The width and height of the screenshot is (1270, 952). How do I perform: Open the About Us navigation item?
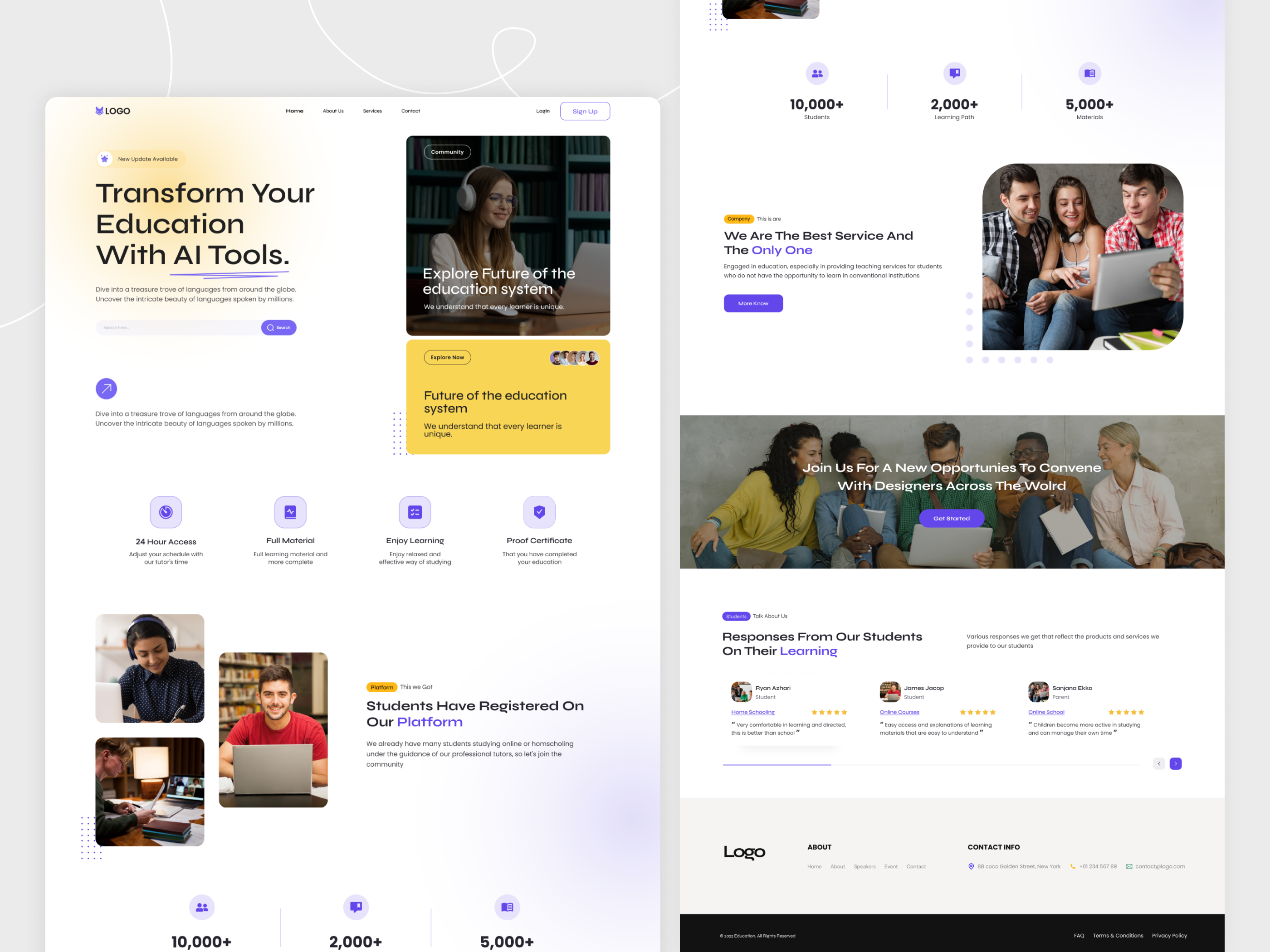(333, 111)
